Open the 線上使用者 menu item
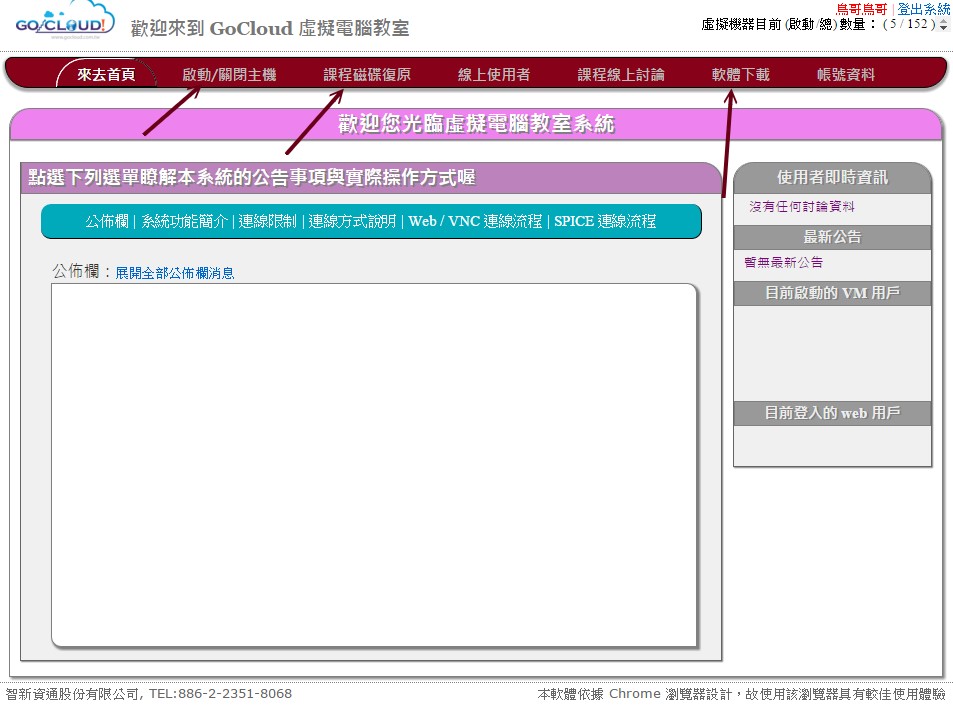Viewport: 953px width, 708px height. (x=492, y=72)
